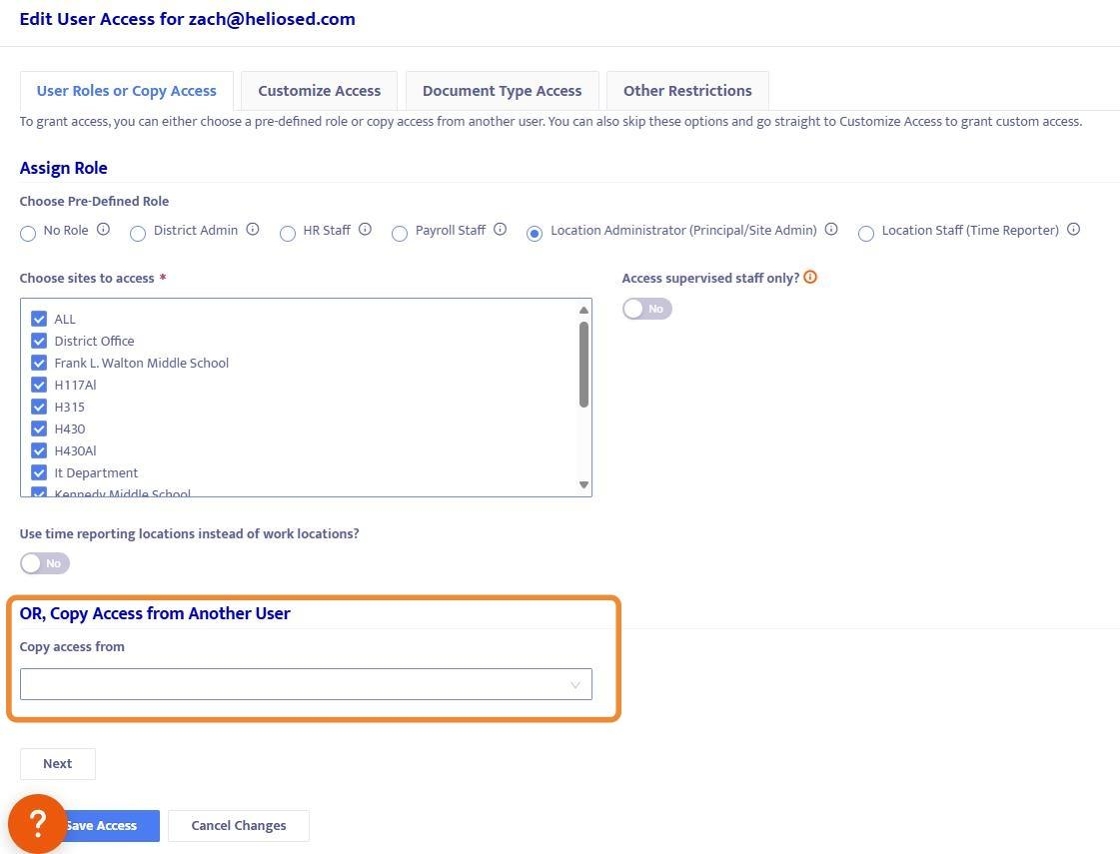Uncheck the It Department site checkbox
This screenshot has width=1120, height=854.
coord(39,473)
